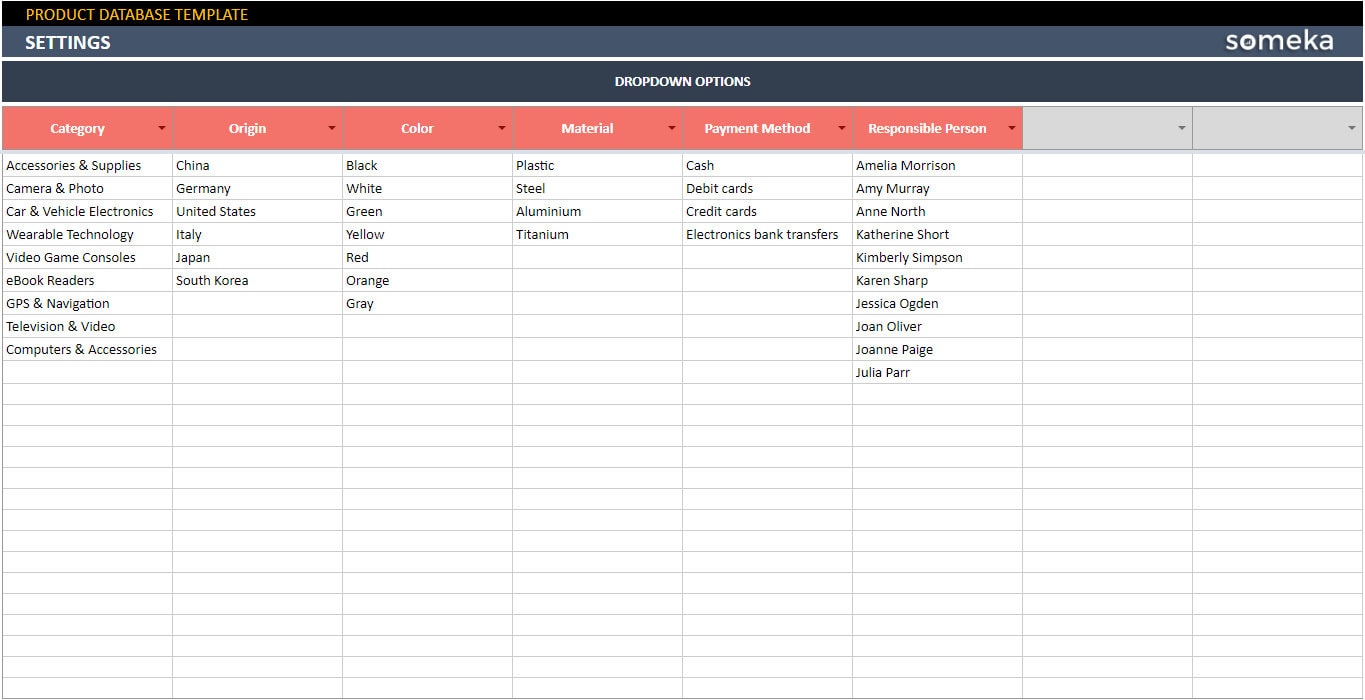Screen dimensions: 1365x700
Task: Click the PRODUCT DATABASE TEMPLATE title
Action: [136, 14]
